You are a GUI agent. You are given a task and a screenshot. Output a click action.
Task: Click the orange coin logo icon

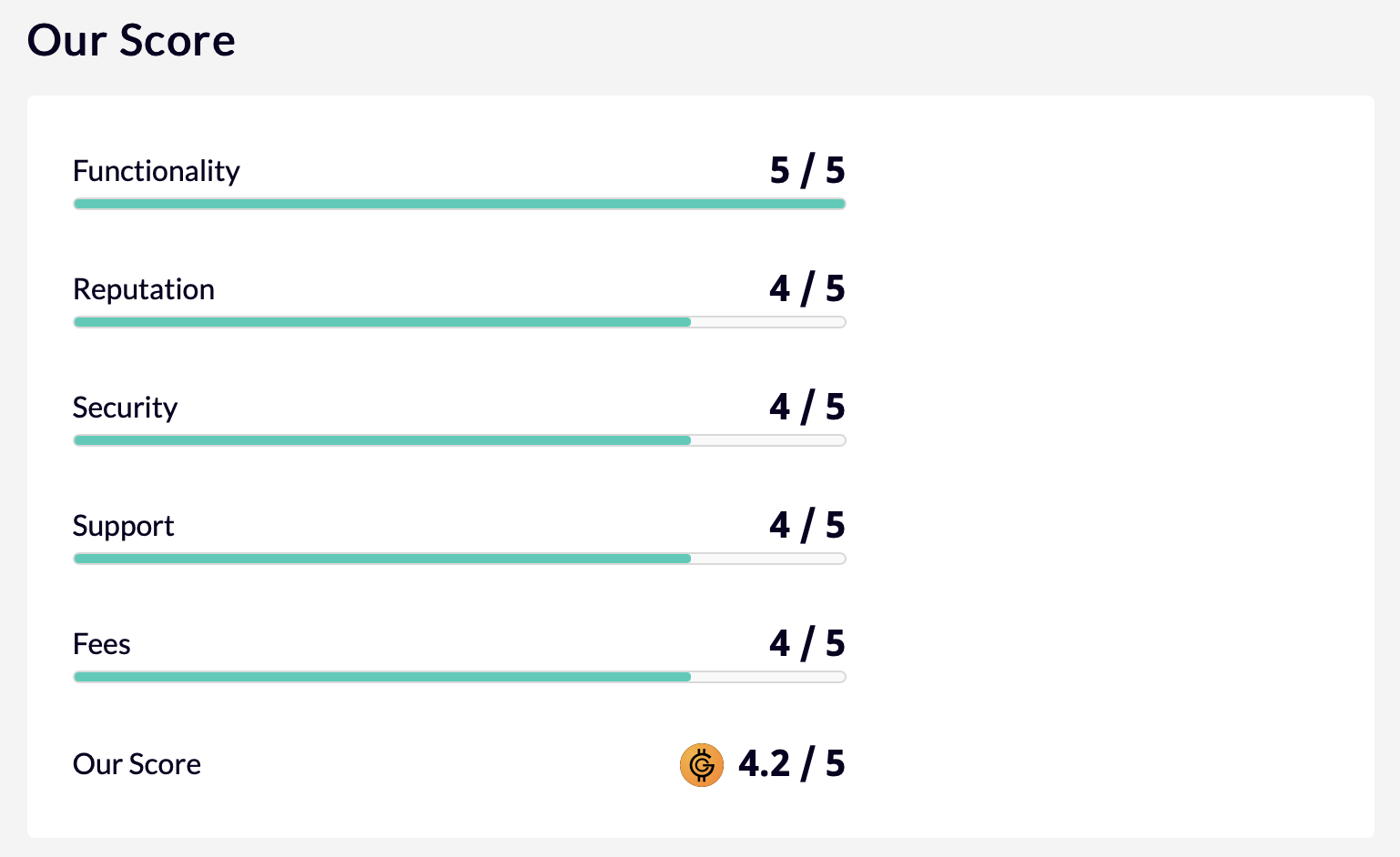coord(702,765)
